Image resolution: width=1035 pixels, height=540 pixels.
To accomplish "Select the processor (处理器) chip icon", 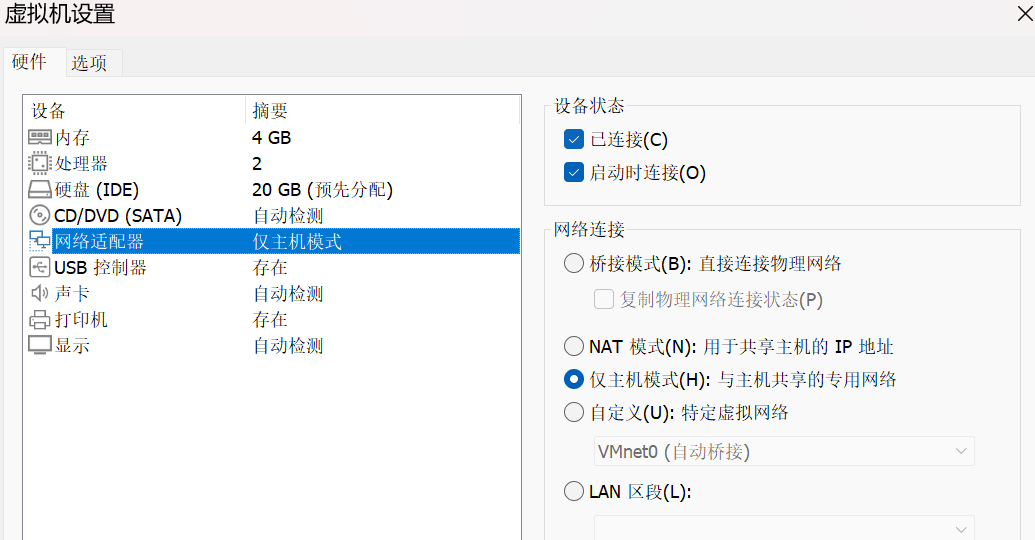I will pos(40,164).
